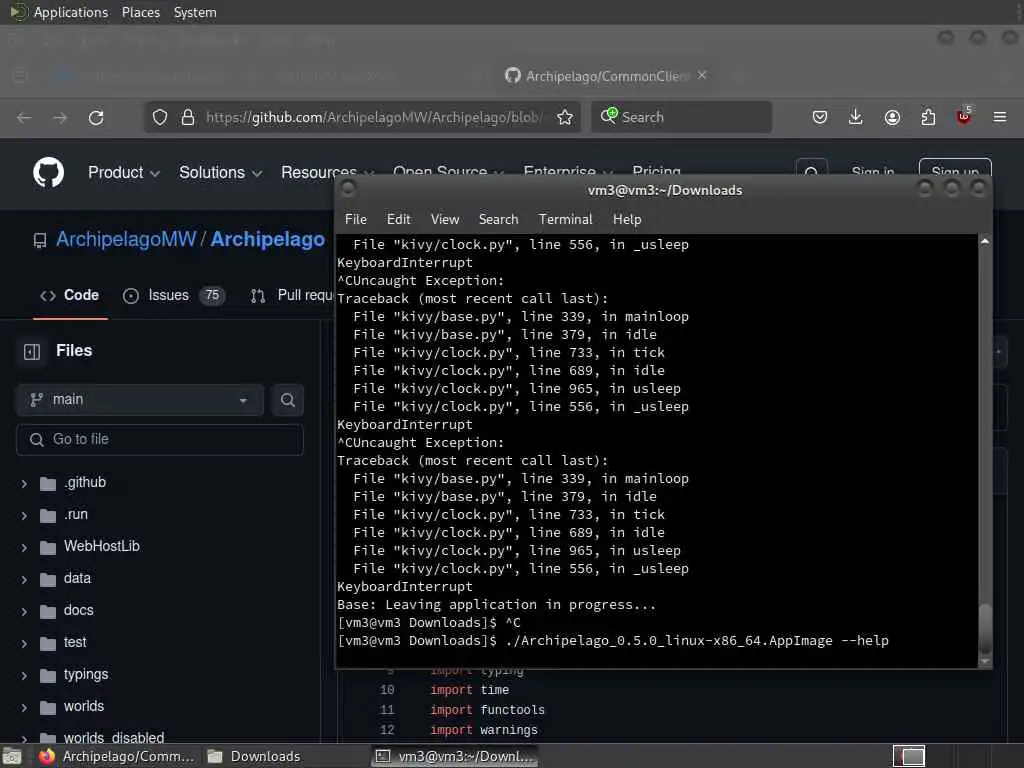Select the GitHub Issues tab

click(x=174, y=296)
